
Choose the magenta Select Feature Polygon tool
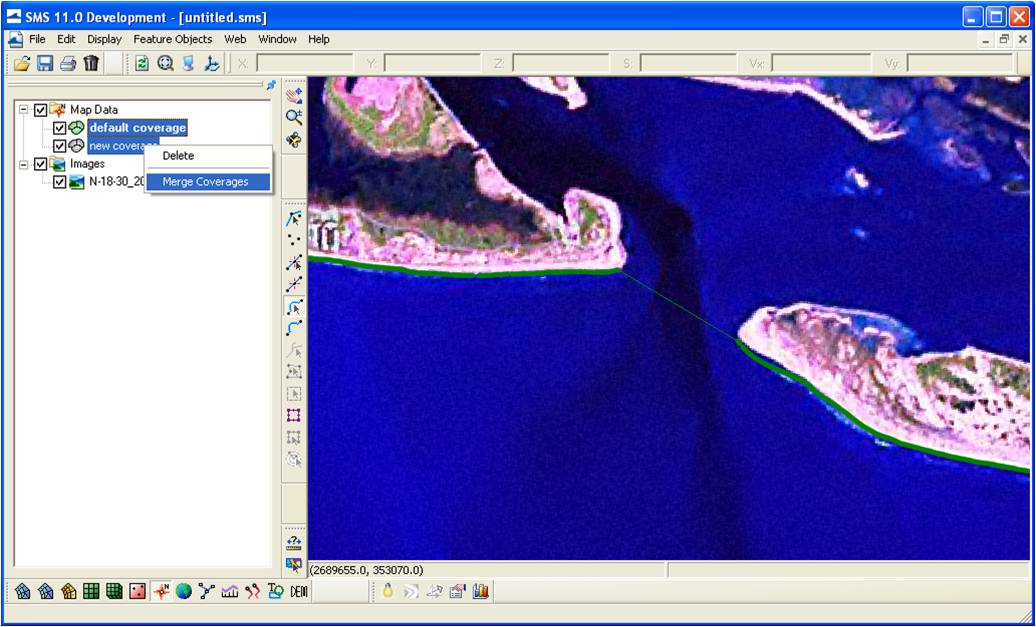pos(294,415)
